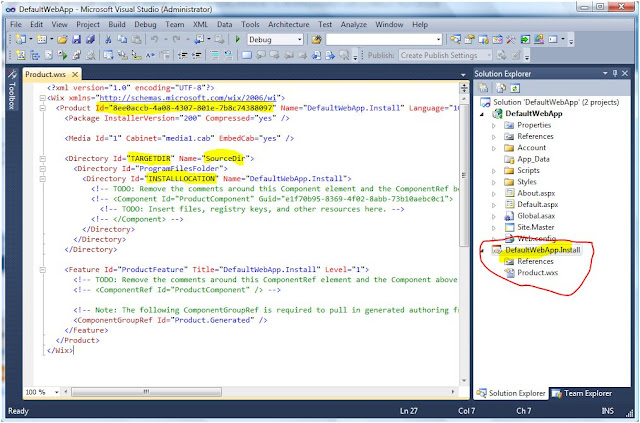Click the Undo arrow icon
The height and width of the screenshot is (423, 640).
tap(154, 40)
